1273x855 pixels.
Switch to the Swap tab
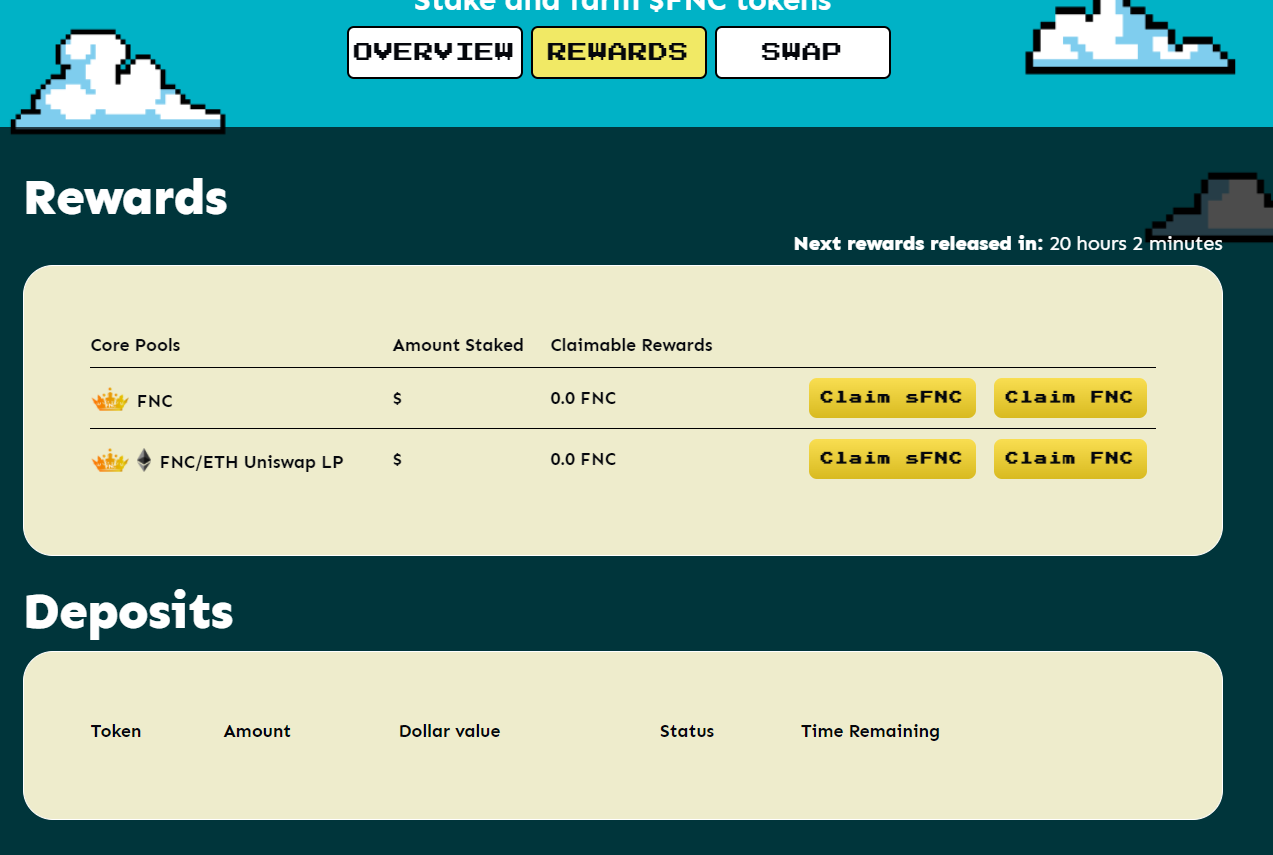point(802,52)
